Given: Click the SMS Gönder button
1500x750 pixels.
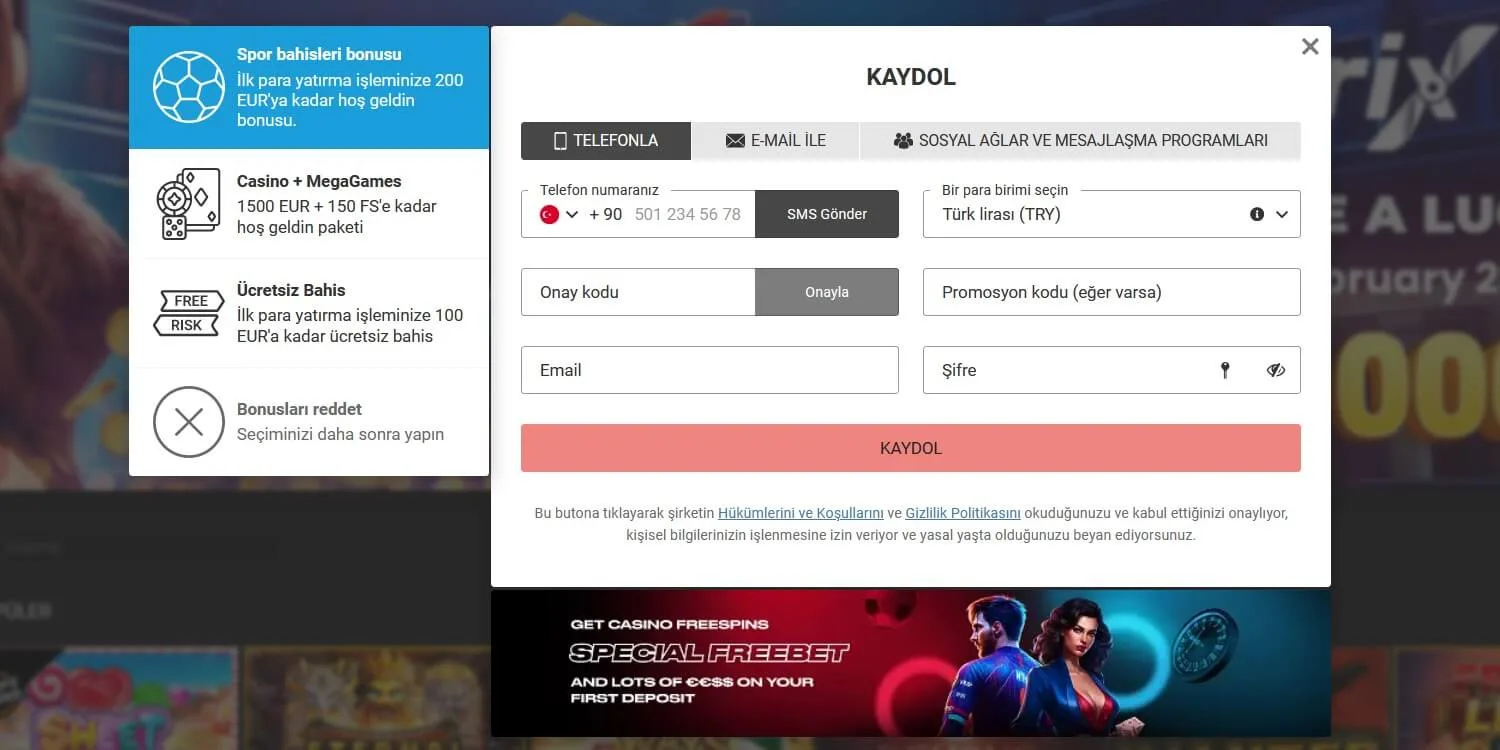Looking at the screenshot, I should (x=827, y=214).
